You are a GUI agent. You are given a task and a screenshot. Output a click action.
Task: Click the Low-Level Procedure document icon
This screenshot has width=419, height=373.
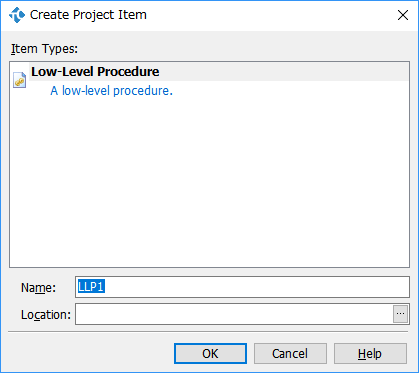click(19, 80)
